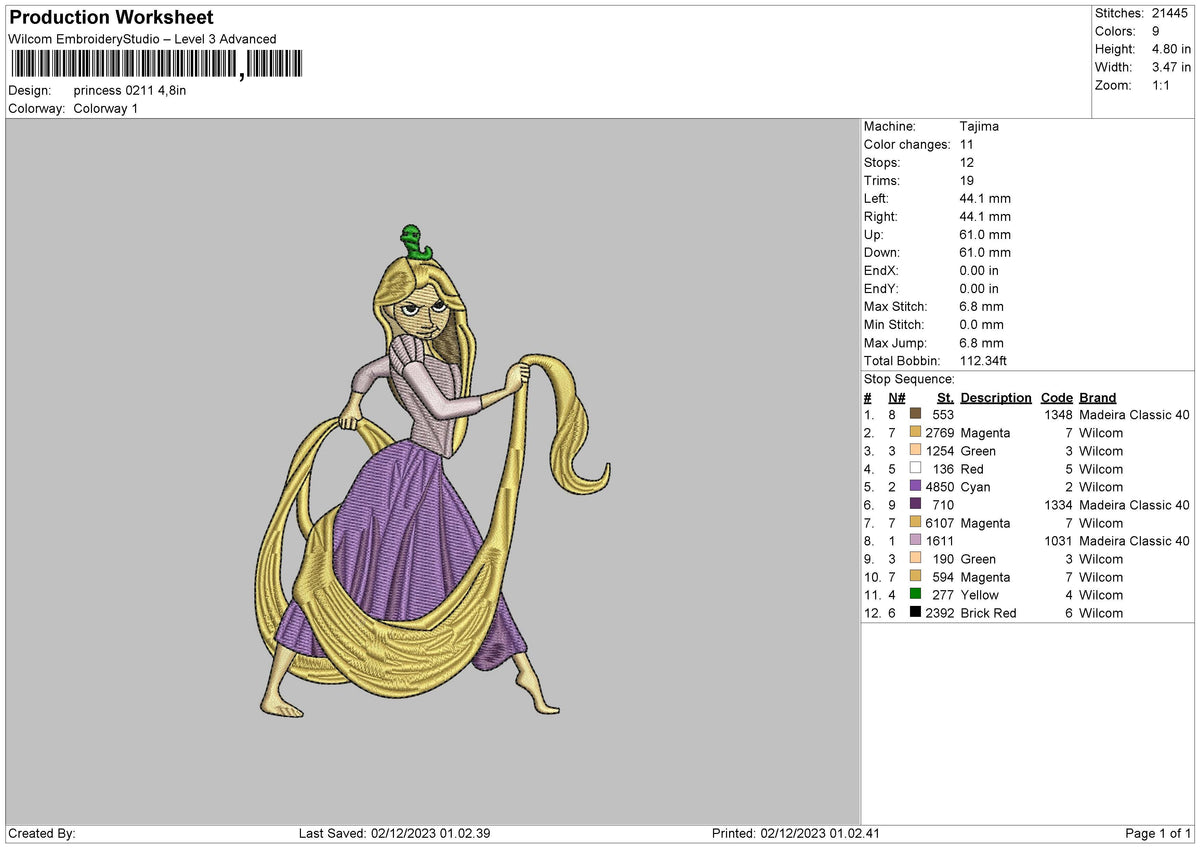This screenshot has height=848, width=1200.
Task: Select the tan swatch beside 594 Magenta
Action: (x=915, y=576)
